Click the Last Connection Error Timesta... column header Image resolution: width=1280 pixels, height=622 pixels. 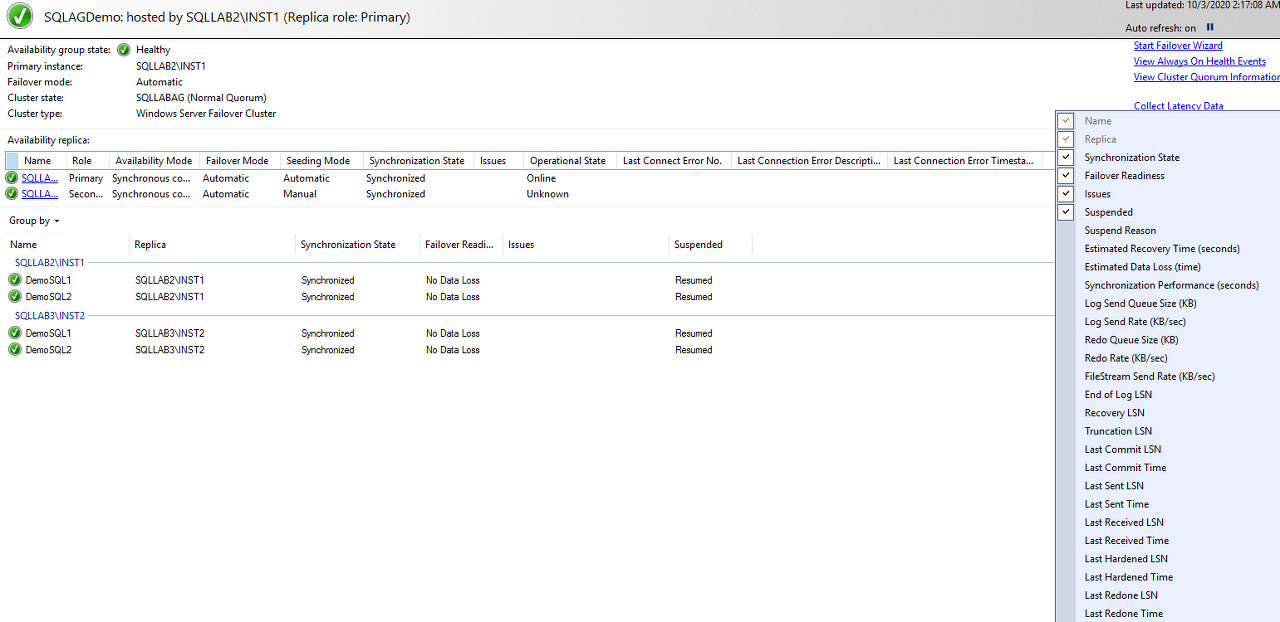coord(964,161)
